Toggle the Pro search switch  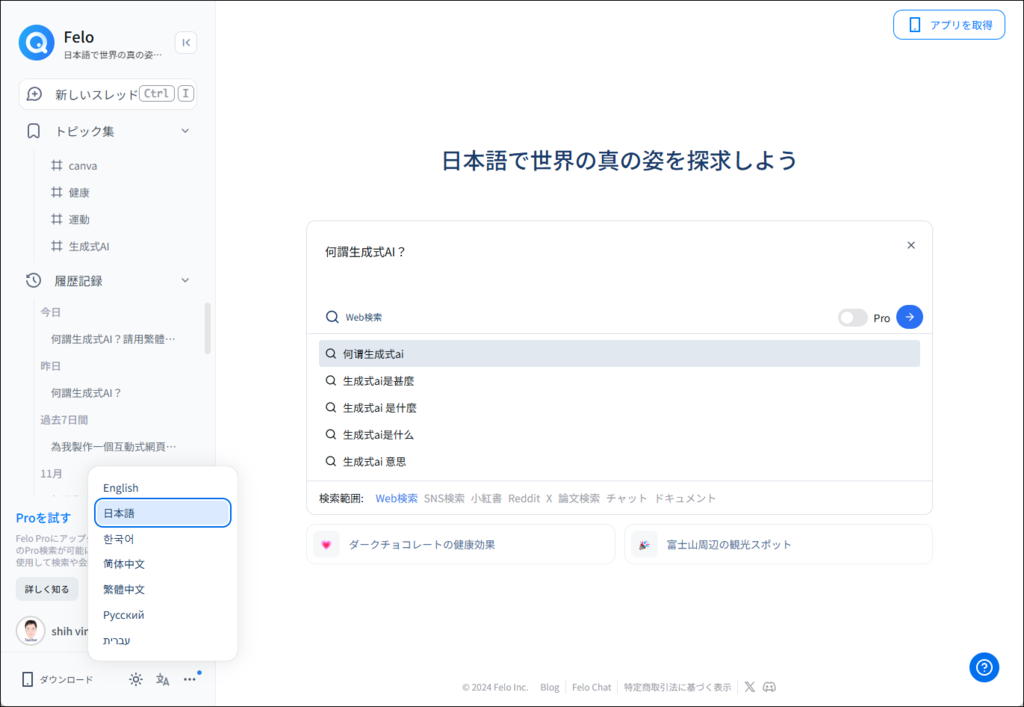853,318
